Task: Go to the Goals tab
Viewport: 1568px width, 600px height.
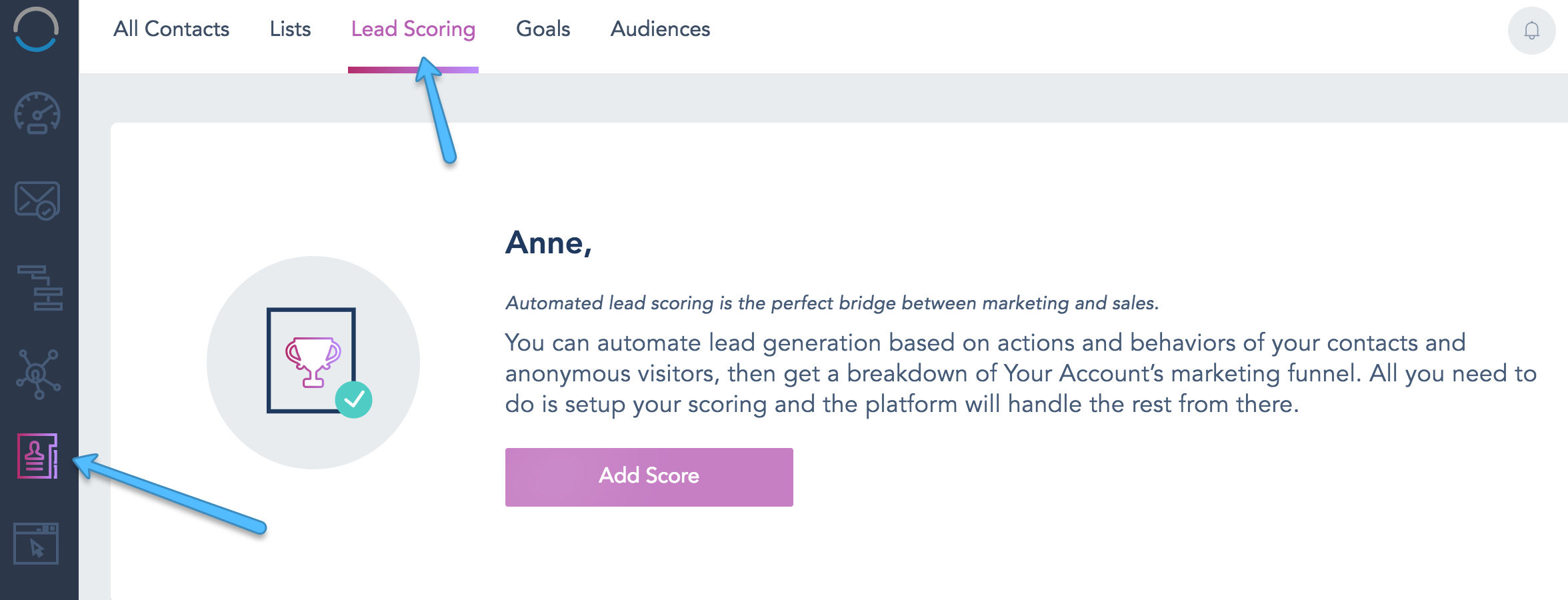Action: pyautogui.click(x=543, y=29)
